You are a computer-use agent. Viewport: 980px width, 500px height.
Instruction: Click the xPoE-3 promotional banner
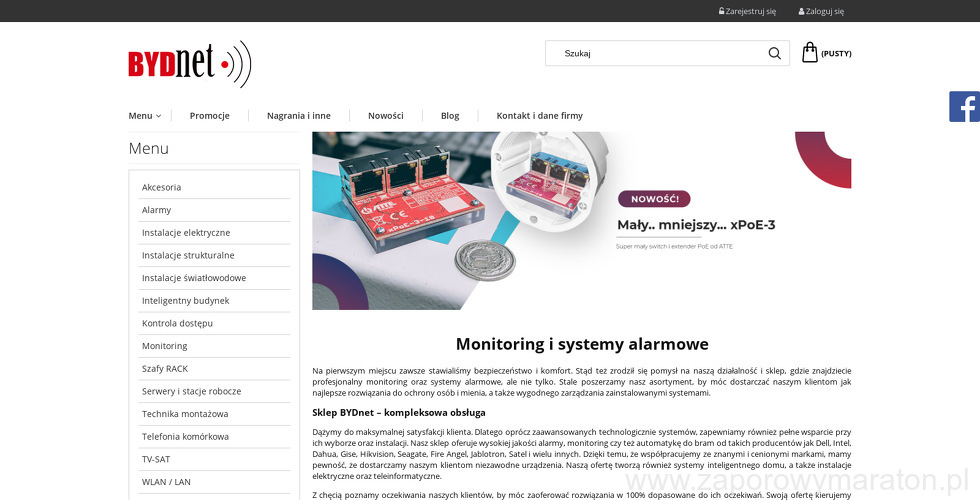click(581, 221)
